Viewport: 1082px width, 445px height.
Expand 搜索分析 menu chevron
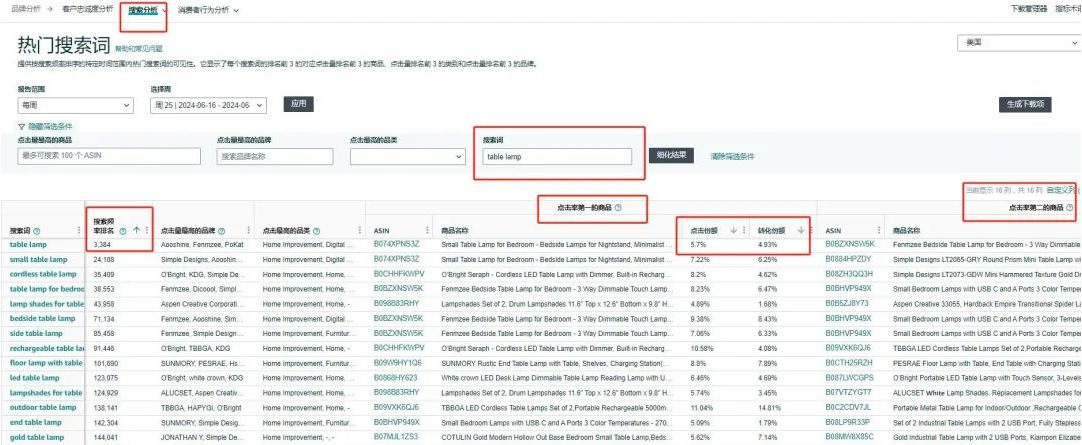point(164,10)
